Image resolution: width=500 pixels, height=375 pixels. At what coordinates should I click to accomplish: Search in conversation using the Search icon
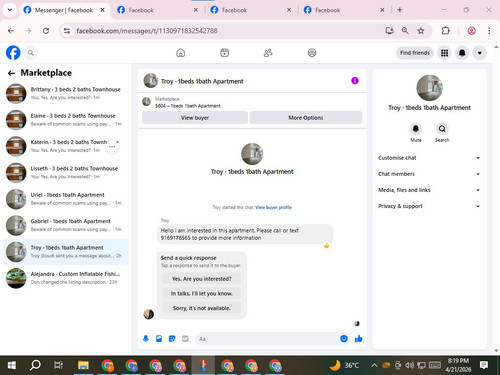(442, 129)
